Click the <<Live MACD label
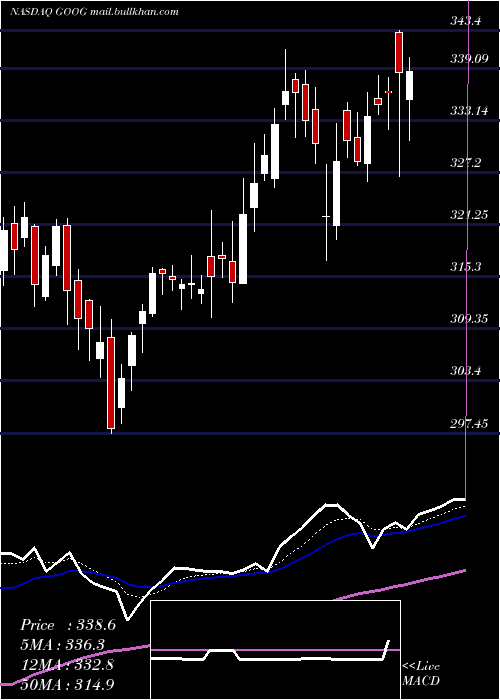The image size is (500, 700). tap(421, 673)
